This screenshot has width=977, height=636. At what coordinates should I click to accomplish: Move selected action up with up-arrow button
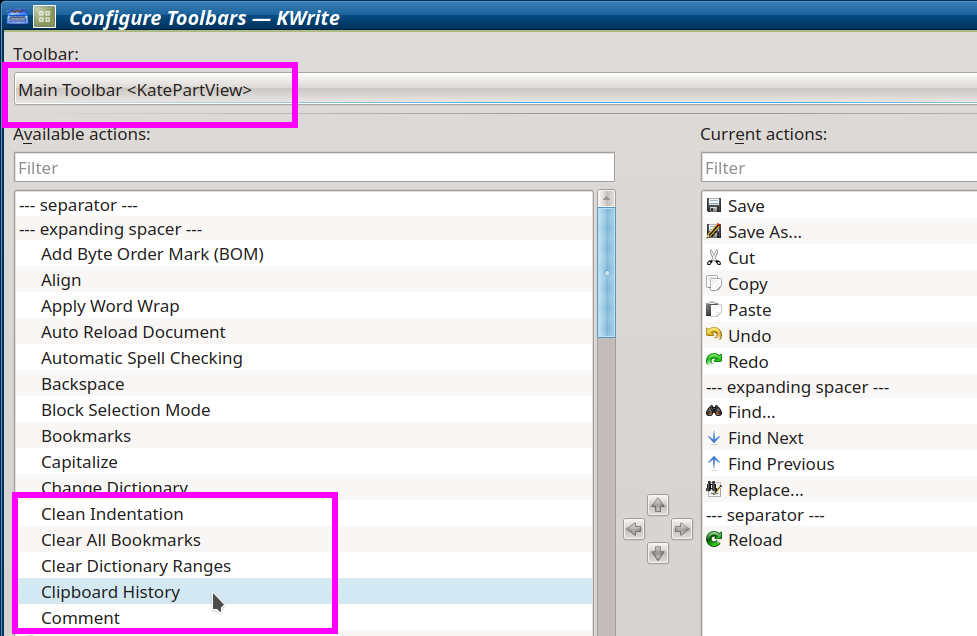click(x=658, y=505)
